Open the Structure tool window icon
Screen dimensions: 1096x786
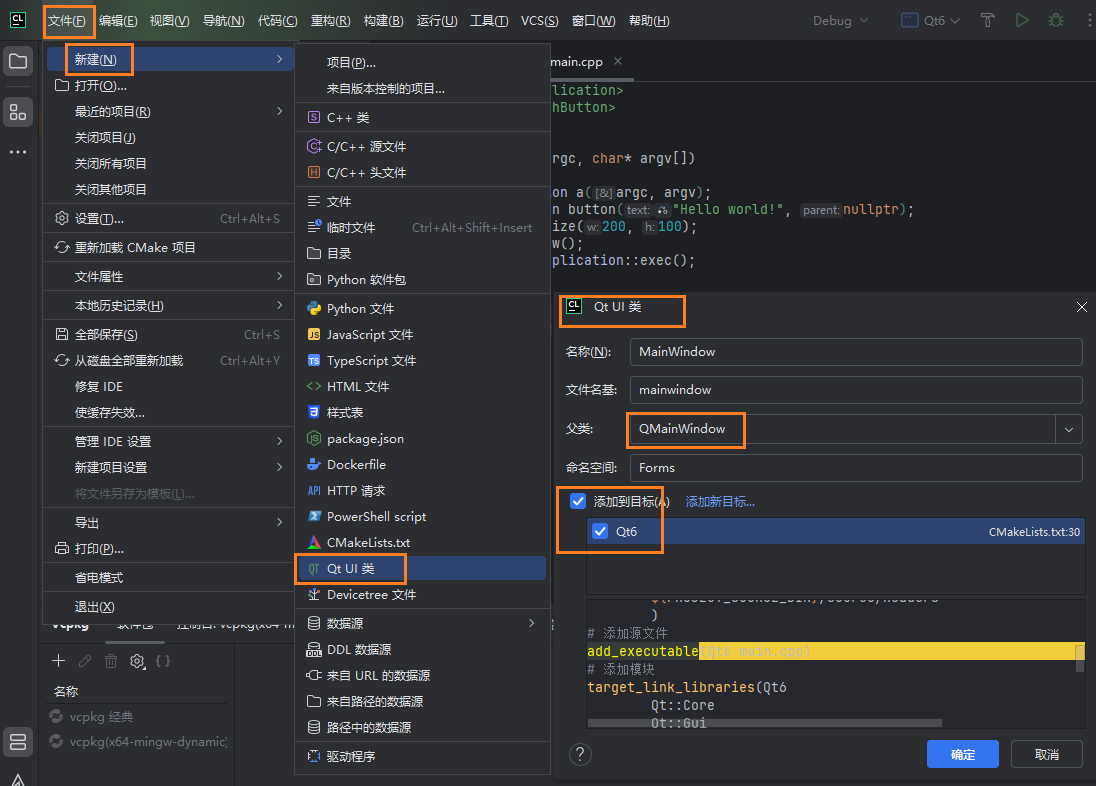coord(18,111)
